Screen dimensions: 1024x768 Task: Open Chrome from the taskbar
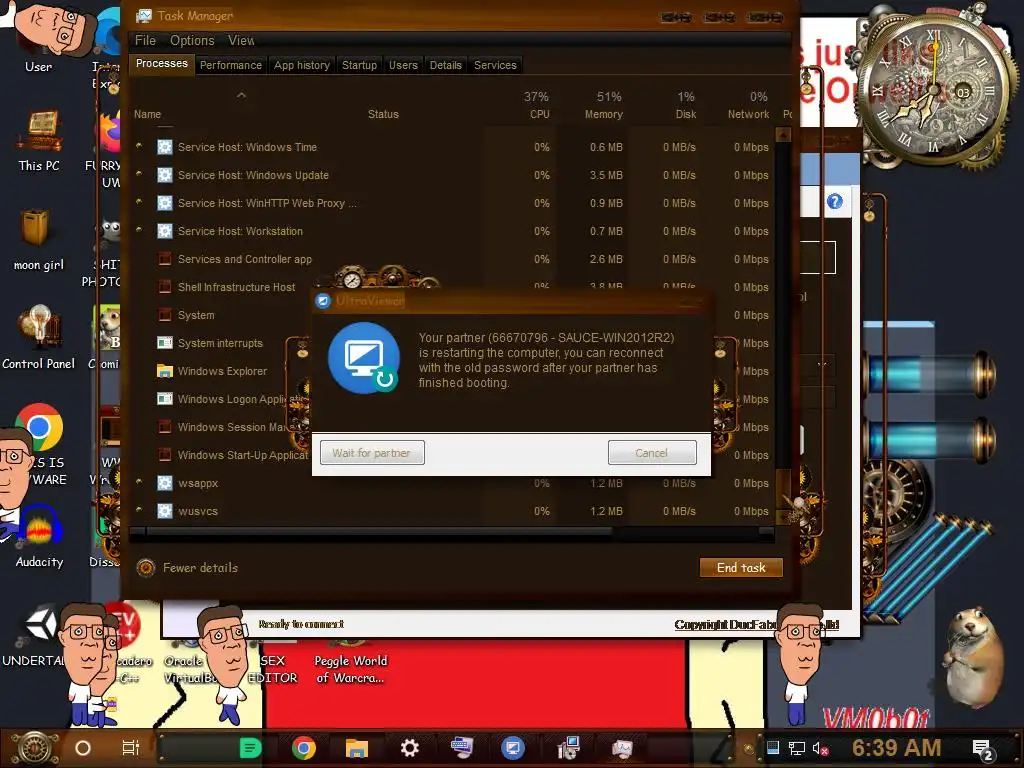304,748
